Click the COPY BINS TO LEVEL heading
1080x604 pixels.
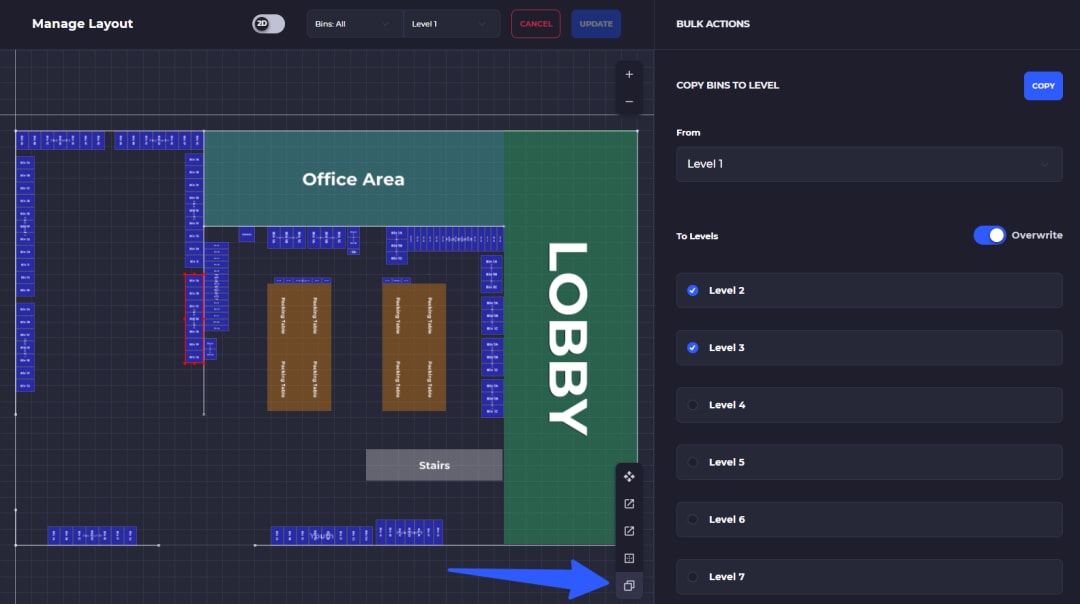(x=727, y=85)
